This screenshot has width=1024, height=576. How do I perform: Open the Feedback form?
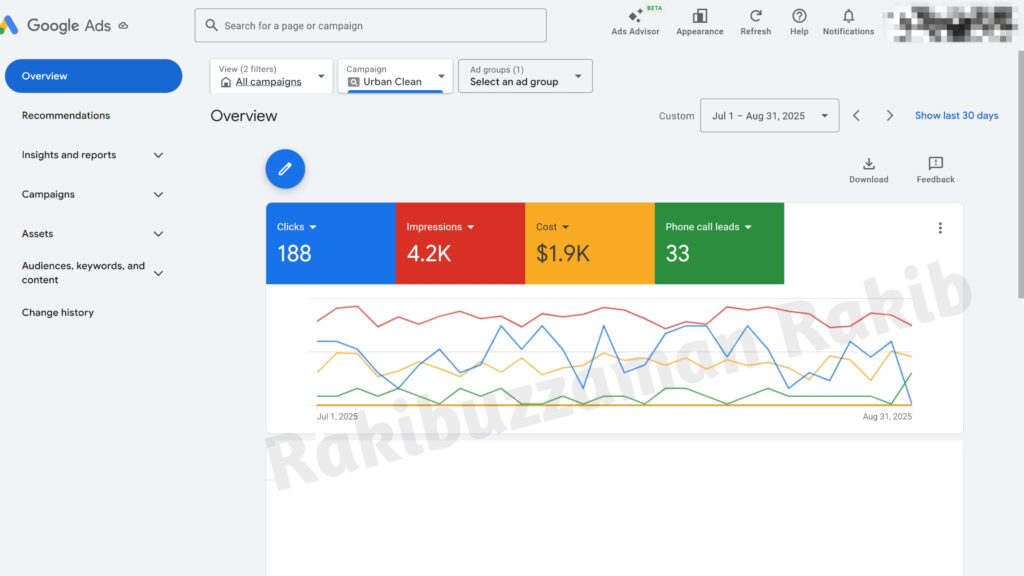click(934, 168)
